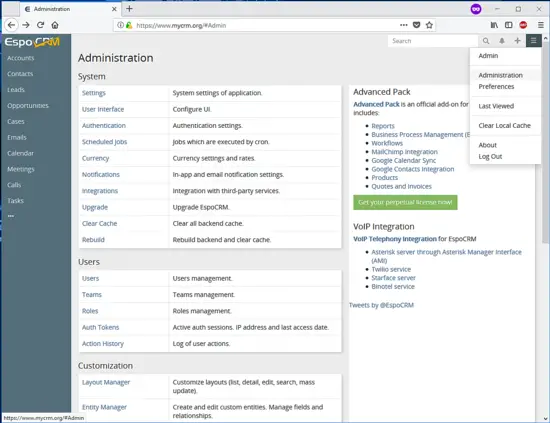Click the green Get your perpetual license button

pyautogui.click(x=405, y=202)
